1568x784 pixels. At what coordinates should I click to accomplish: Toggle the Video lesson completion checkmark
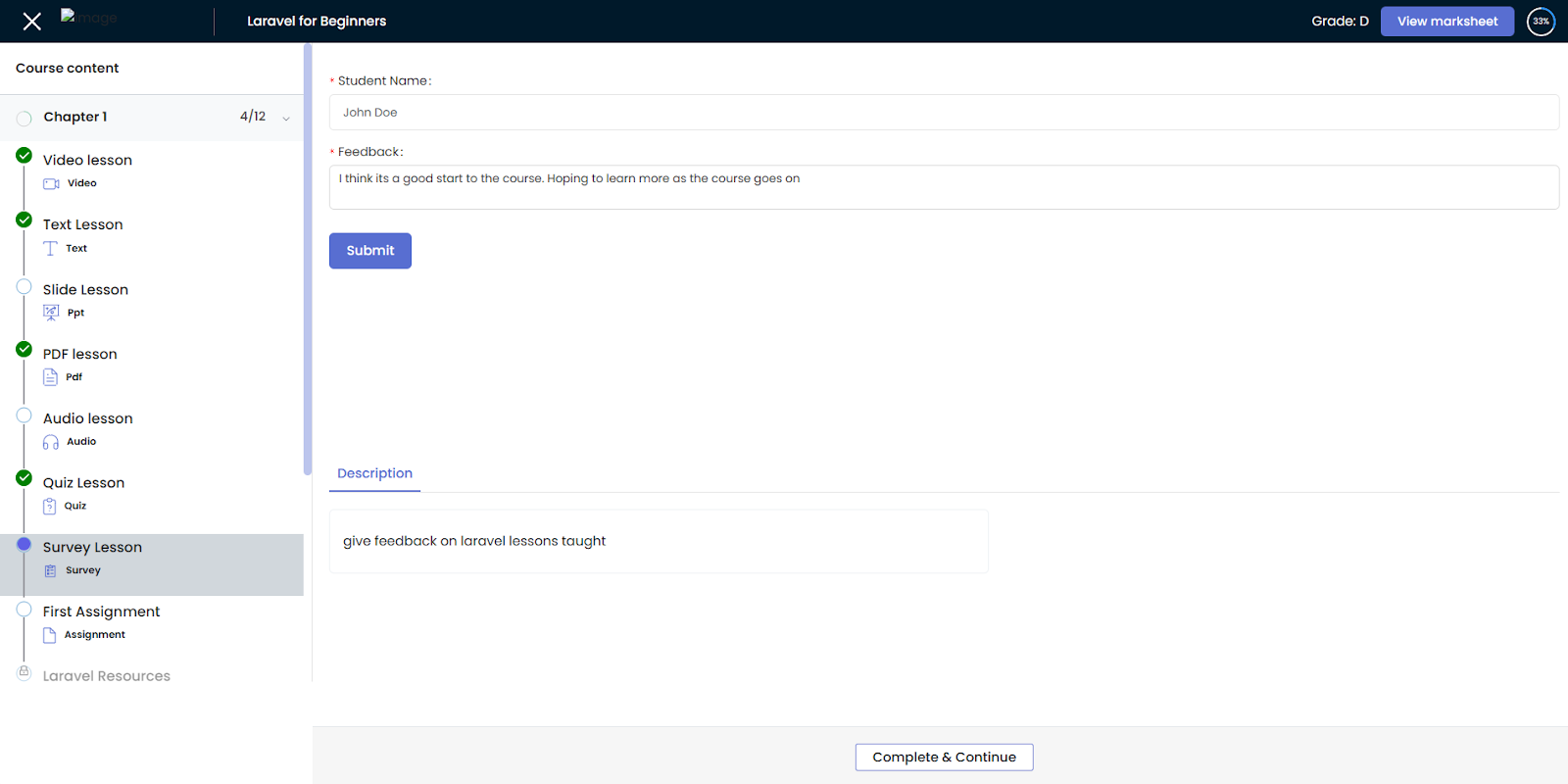pyautogui.click(x=24, y=155)
